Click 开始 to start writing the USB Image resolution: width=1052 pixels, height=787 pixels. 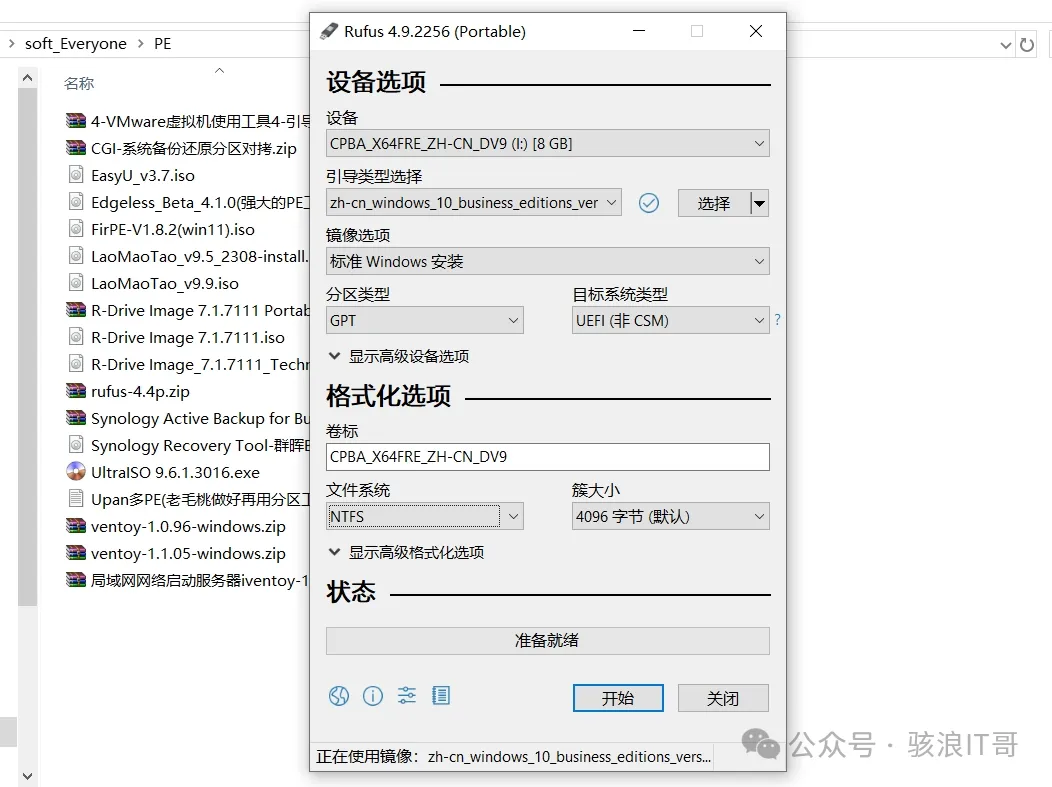(617, 698)
